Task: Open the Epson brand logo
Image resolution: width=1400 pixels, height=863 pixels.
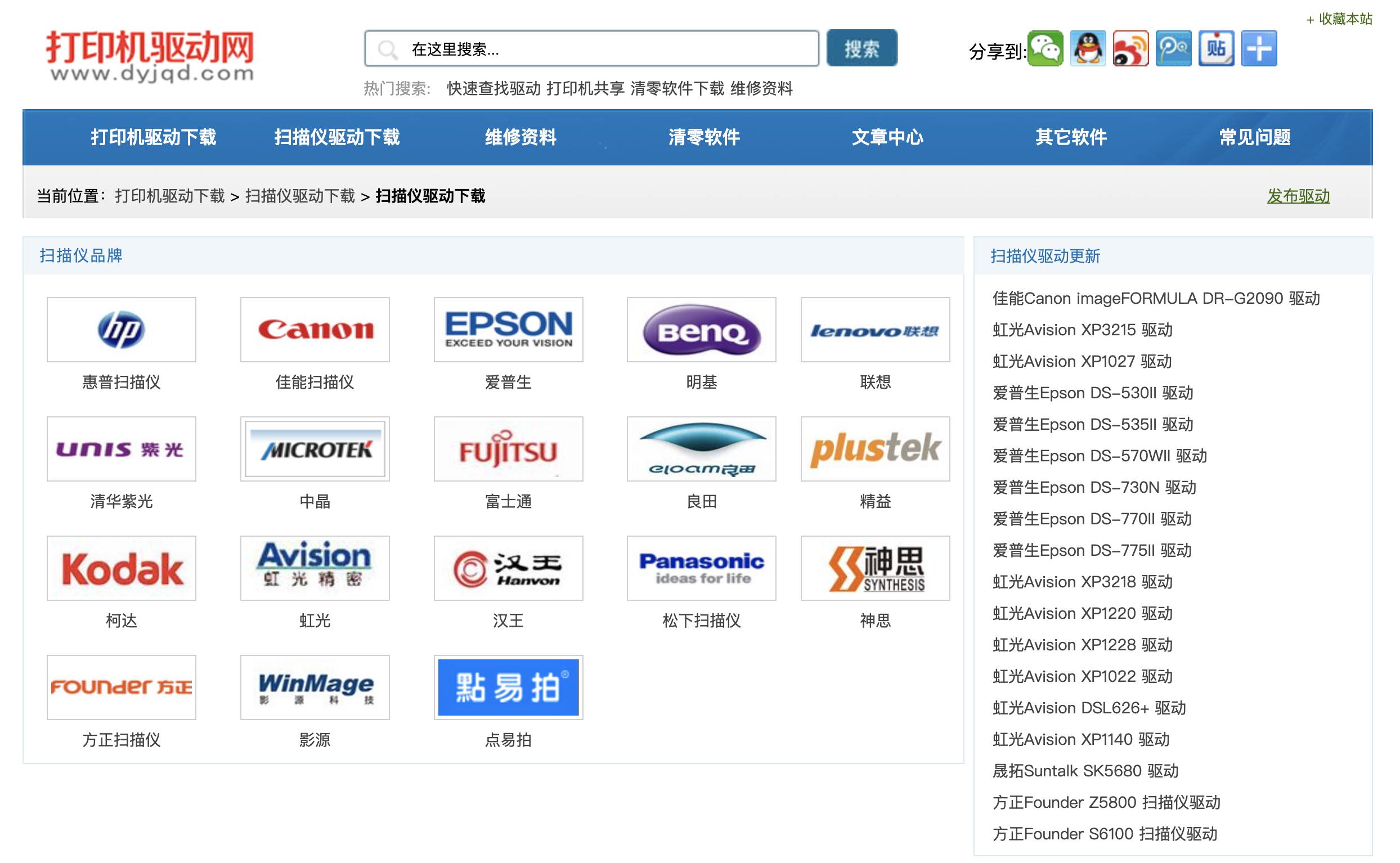Action: coord(509,329)
